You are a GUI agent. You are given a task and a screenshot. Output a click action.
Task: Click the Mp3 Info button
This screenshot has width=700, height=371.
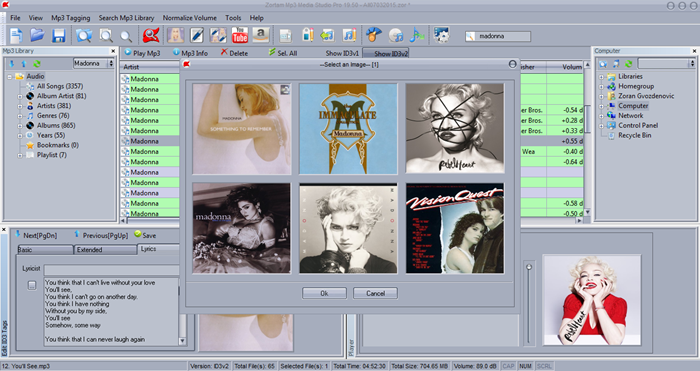click(x=191, y=53)
